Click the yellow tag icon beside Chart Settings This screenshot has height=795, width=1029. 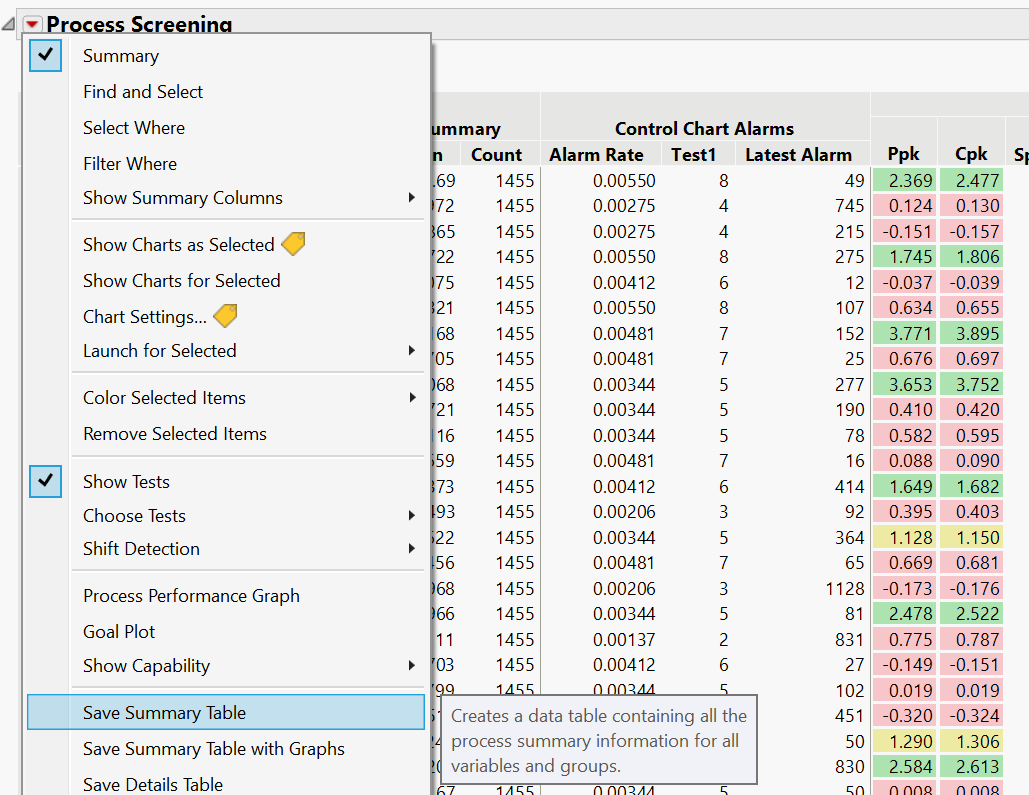click(226, 316)
